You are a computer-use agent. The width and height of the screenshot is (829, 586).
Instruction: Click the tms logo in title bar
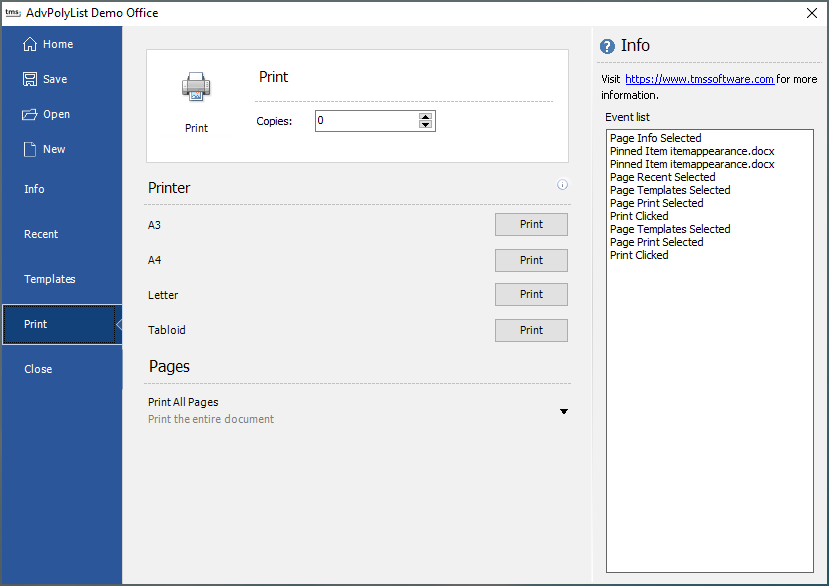[13, 13]
